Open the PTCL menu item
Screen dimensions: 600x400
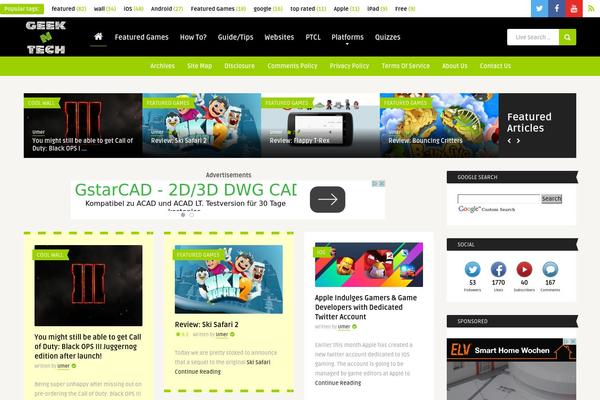[x=313, y=37]
